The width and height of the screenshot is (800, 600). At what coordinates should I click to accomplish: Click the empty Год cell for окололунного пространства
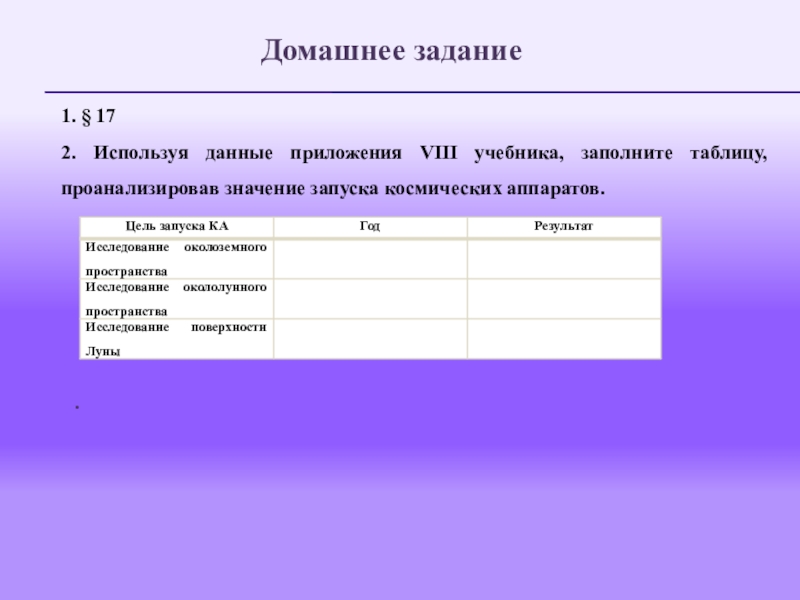[x=369, y=299]
